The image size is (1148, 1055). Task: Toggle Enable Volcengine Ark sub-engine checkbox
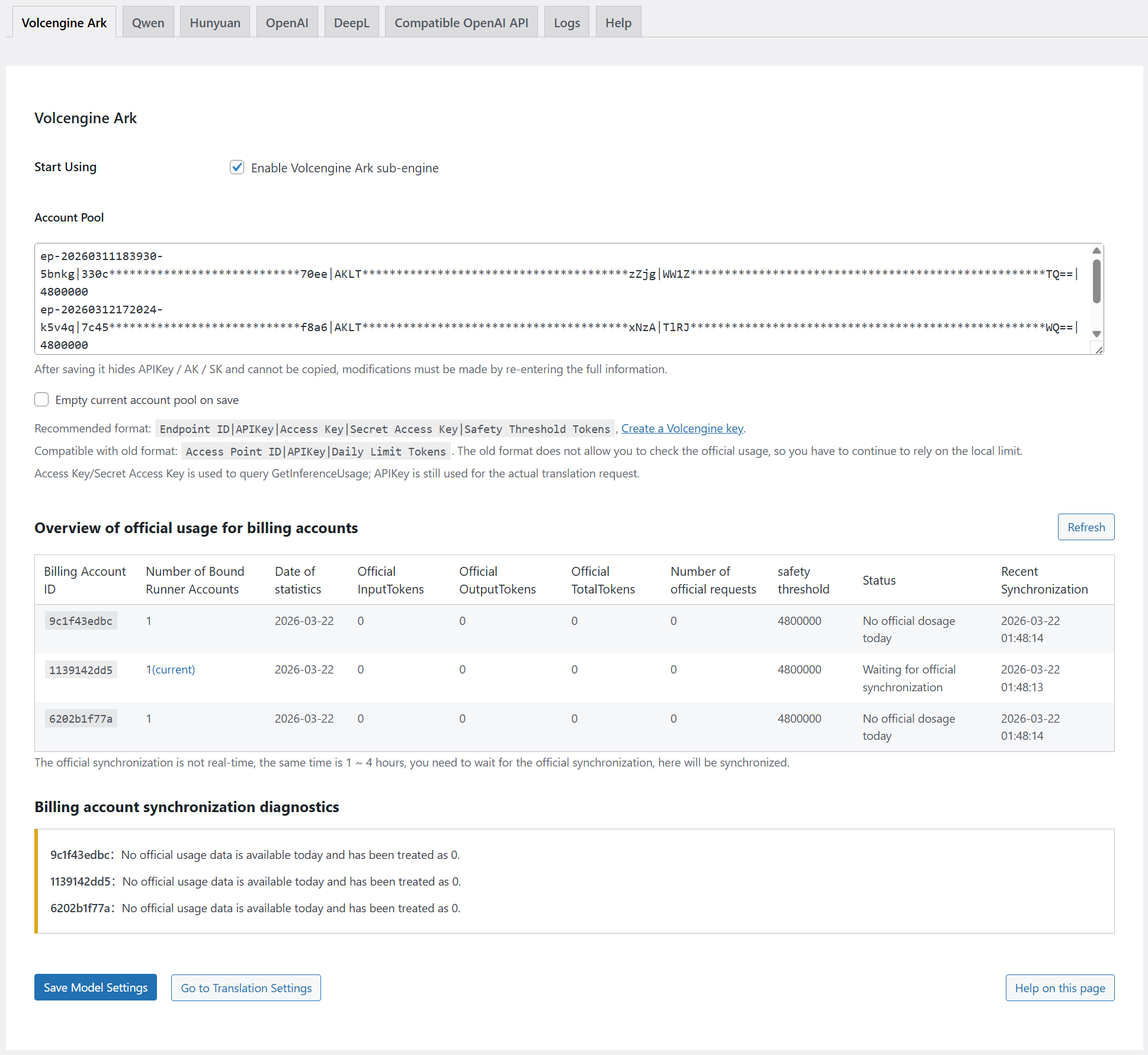(237, 167)
